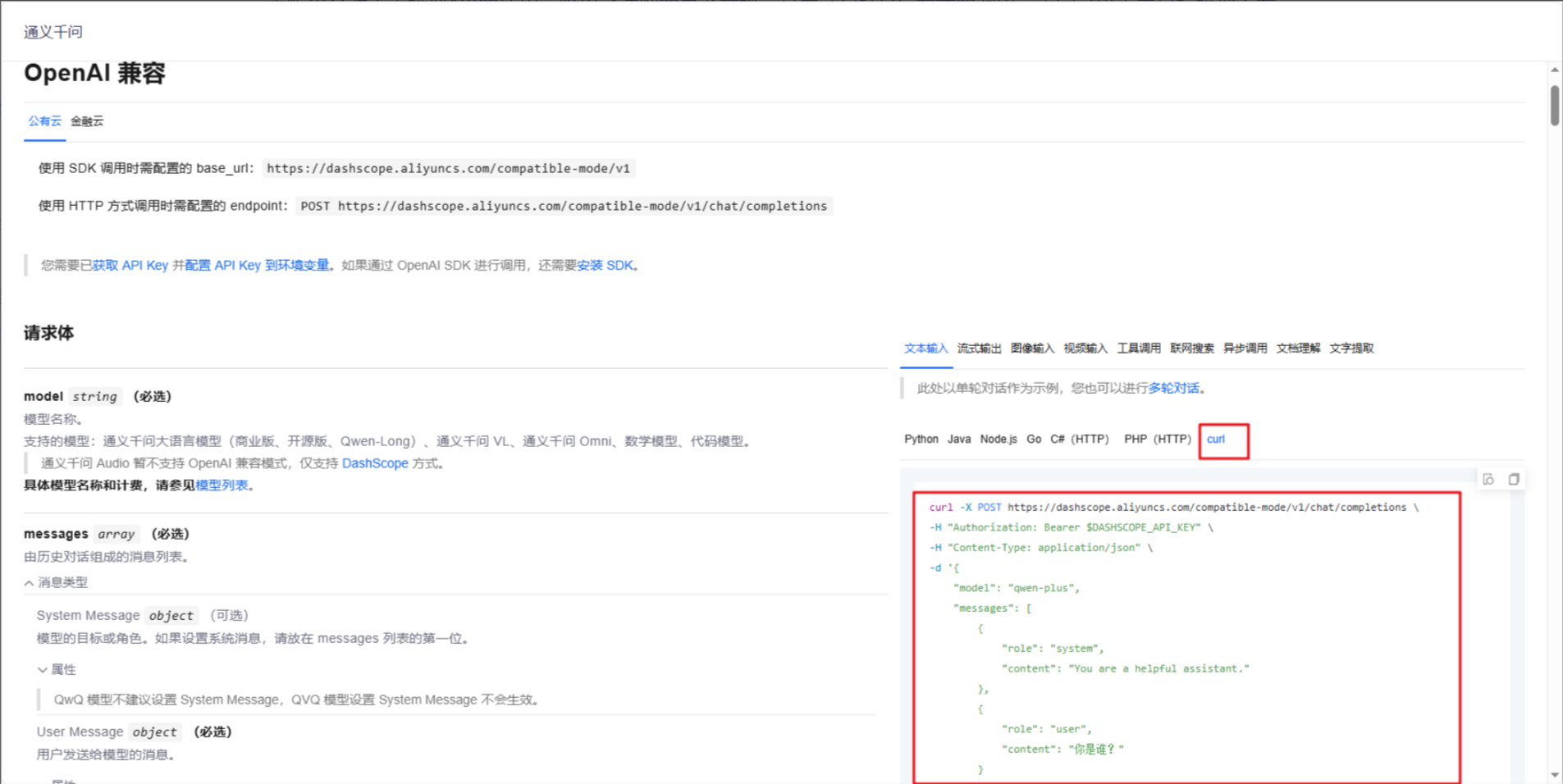The width and height of the screenshot is (1563, 784).
Task: Open the 模型列表 link
Action: click(222, 485)
